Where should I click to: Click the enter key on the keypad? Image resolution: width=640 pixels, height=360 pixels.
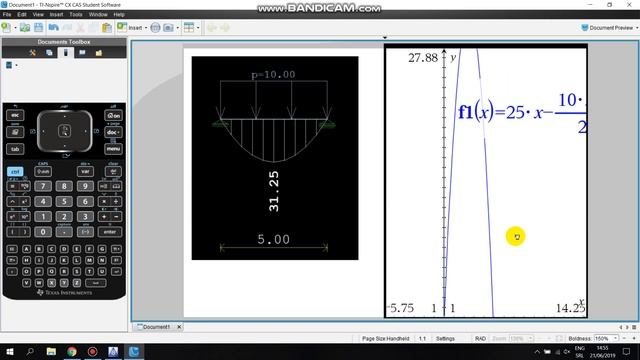point(110,232)
